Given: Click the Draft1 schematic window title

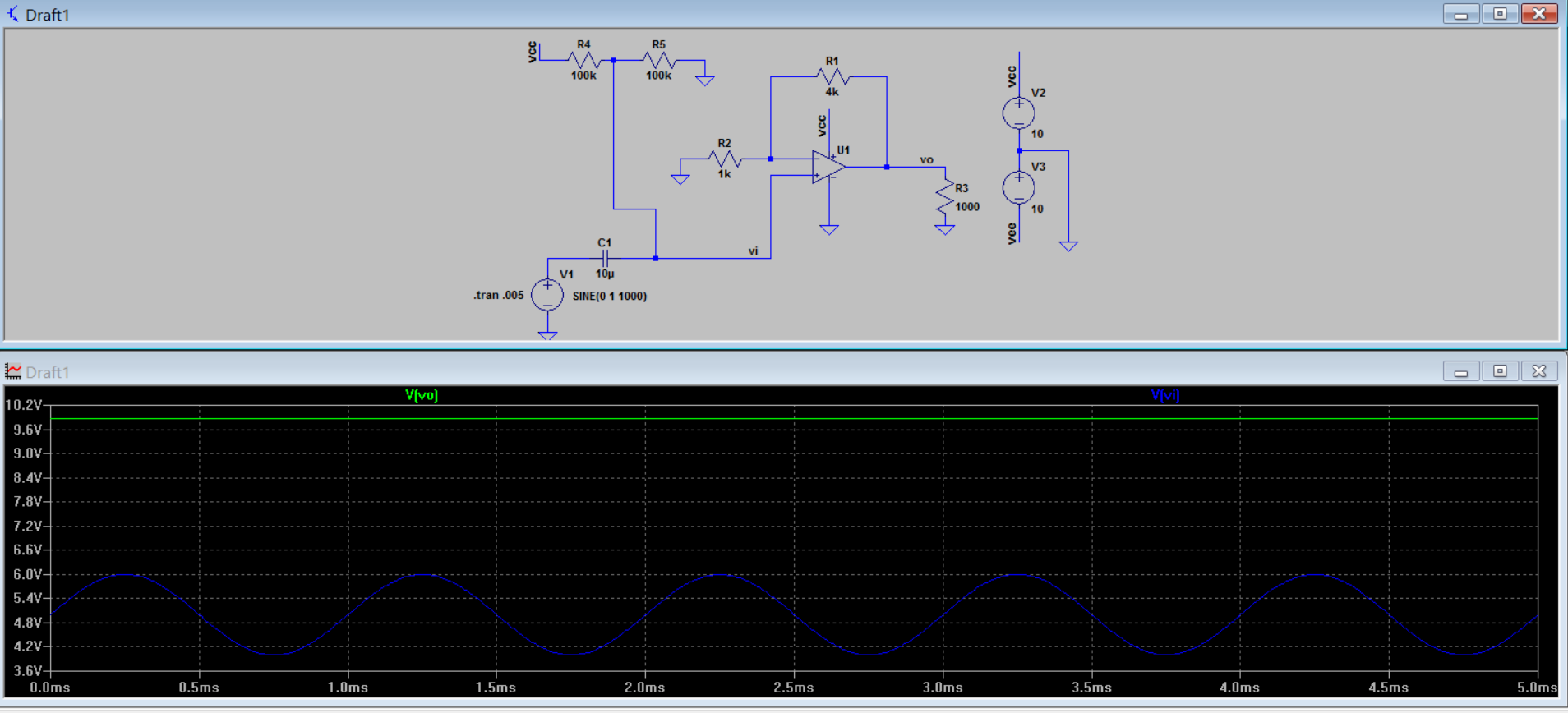Looking at the screenshot, I should point(48,15).
